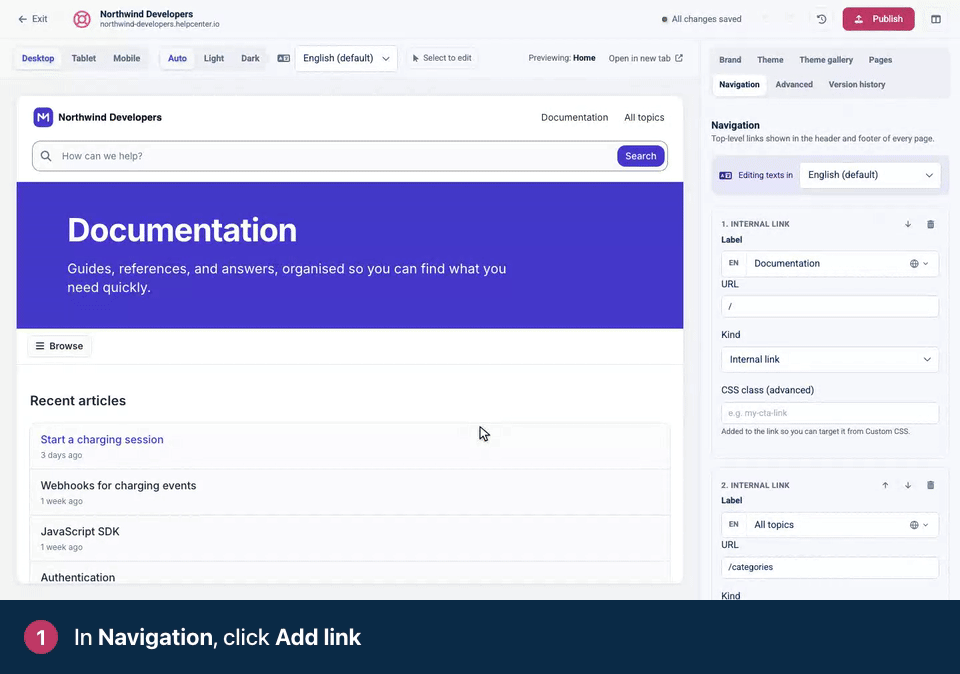Click the Northwind Developers M logo in preview
Viewport: 960px width, 674px height.
pyautogui.click(x=43, y=117)
